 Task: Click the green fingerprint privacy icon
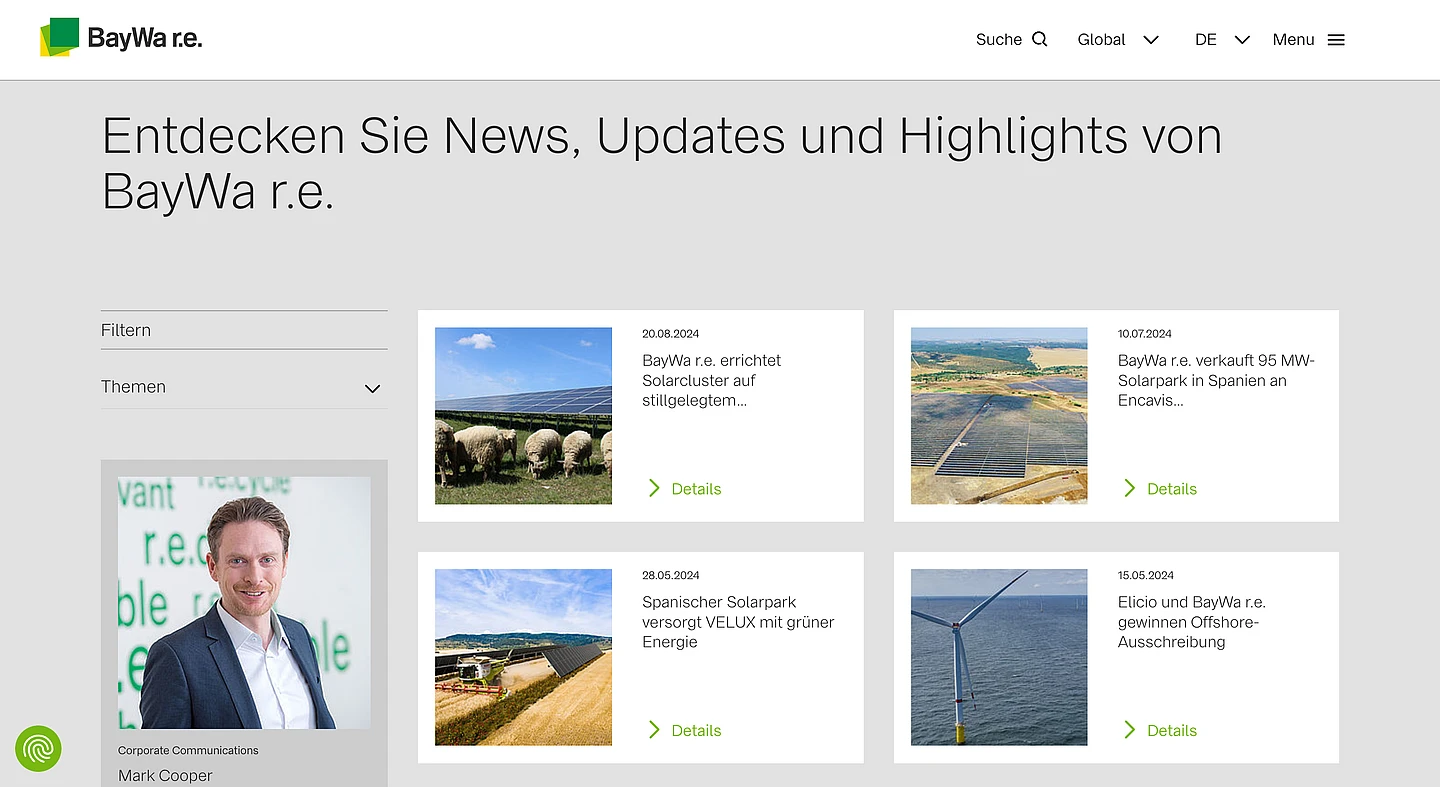[x=38, y=748]
